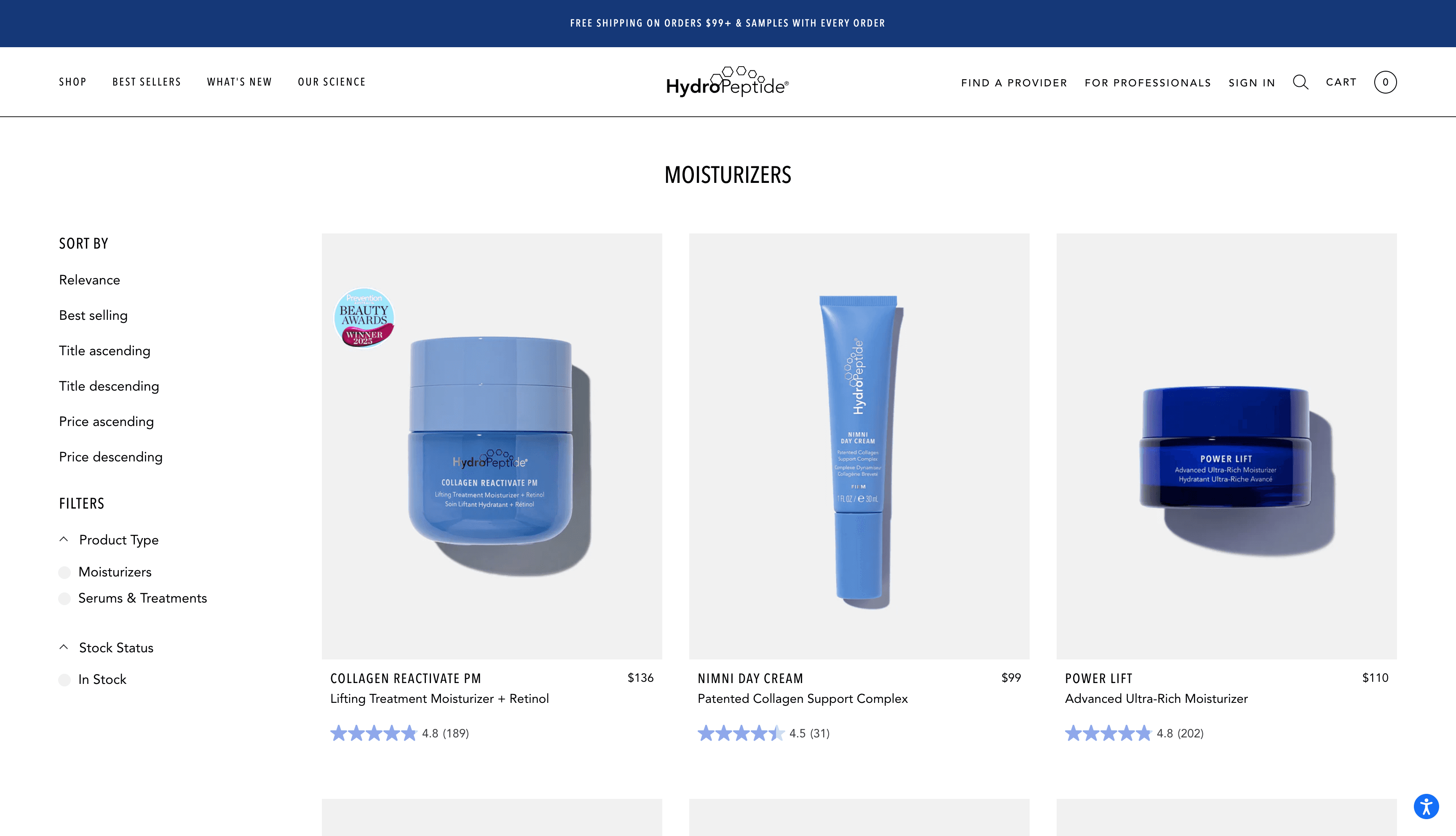
Task: Click the Power Lift star rating
Action: 1108,733
